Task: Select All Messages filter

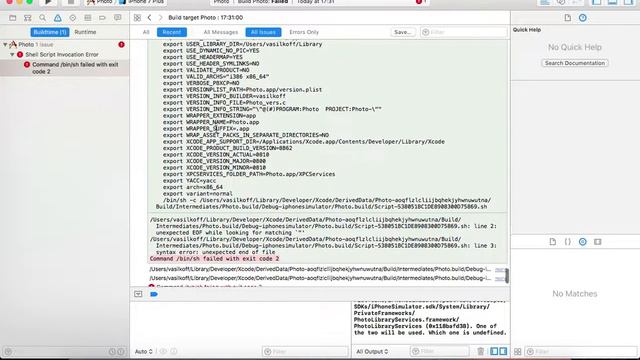Action: point(220,32)
